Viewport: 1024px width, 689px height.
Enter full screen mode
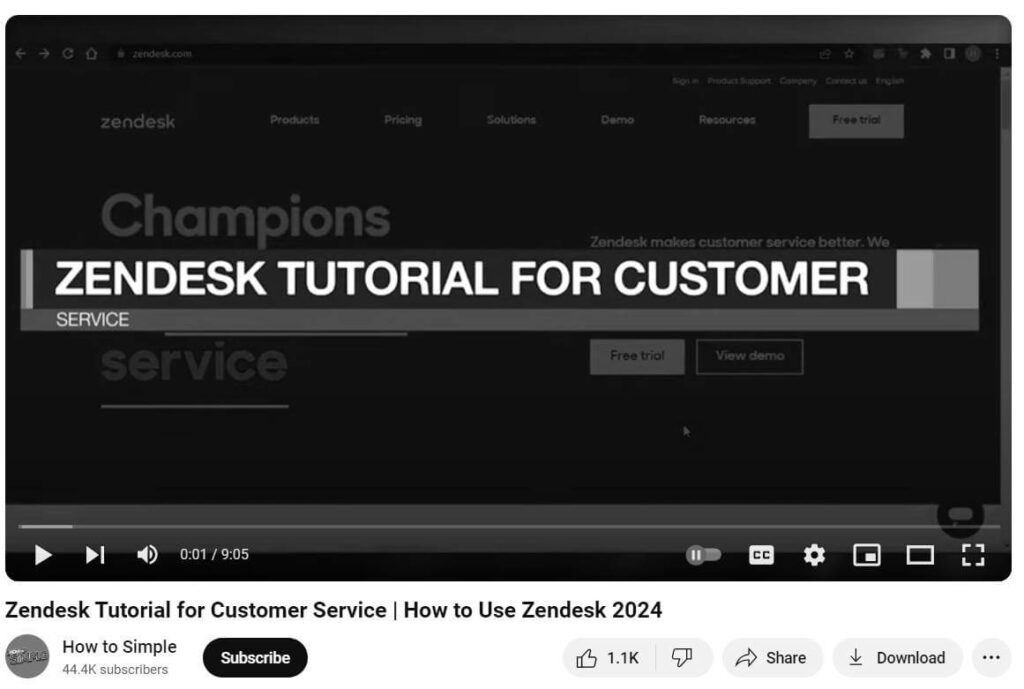tap(973, 555)
